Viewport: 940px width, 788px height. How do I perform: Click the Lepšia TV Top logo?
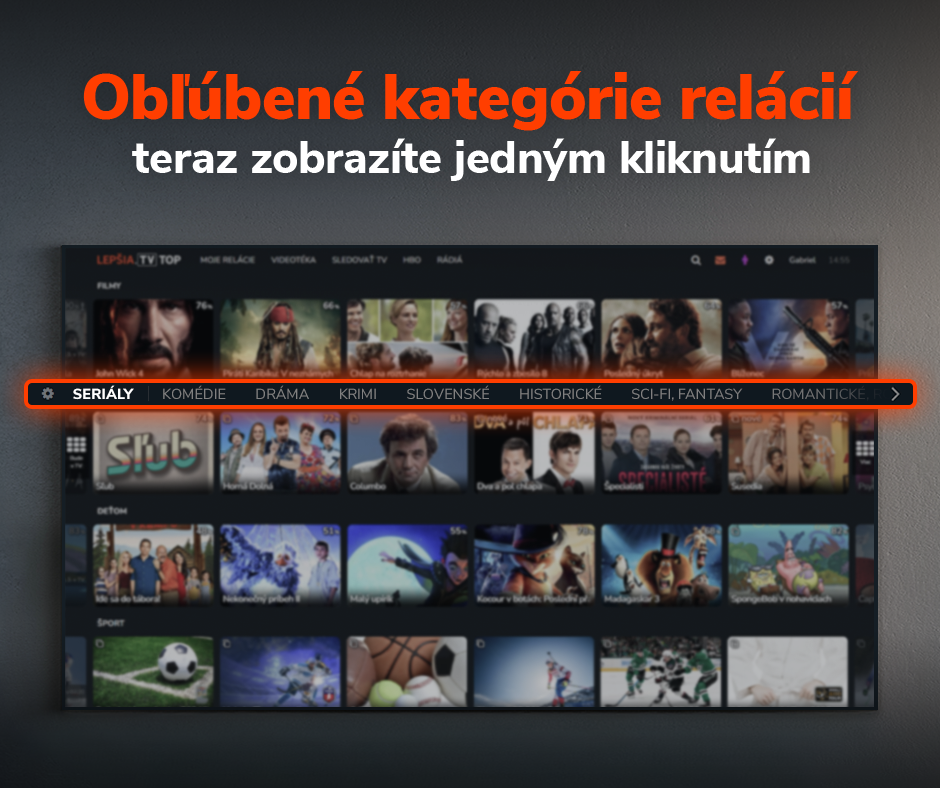tap(138, 260)
